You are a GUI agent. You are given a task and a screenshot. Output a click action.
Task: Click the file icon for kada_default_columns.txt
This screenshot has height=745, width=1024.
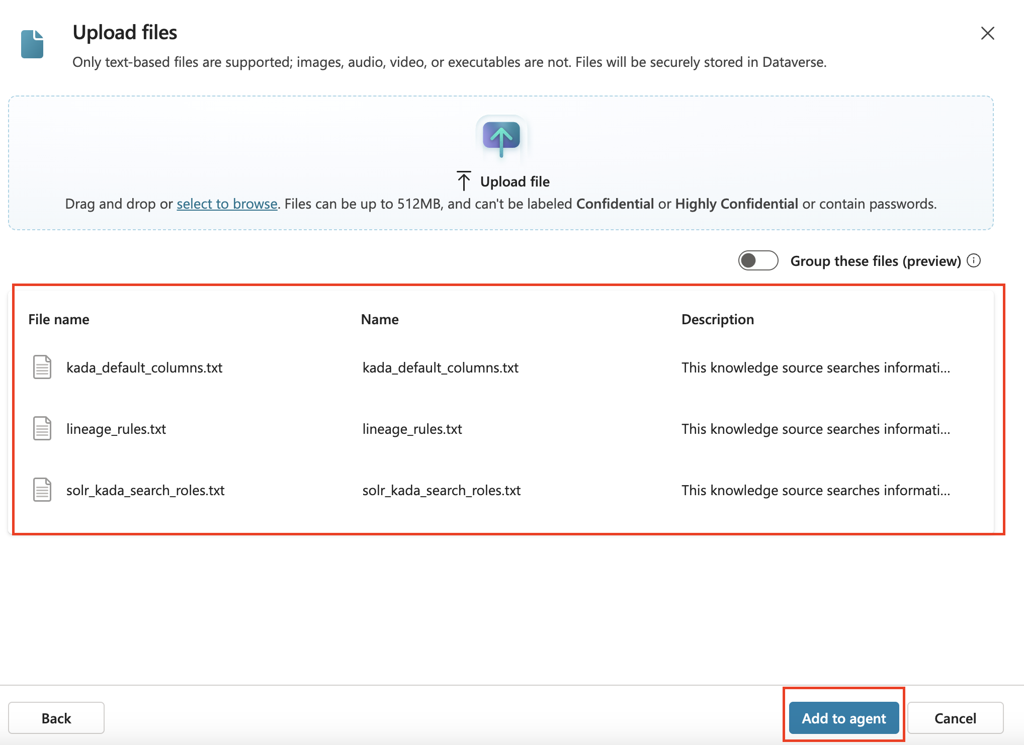coord(42,367)
